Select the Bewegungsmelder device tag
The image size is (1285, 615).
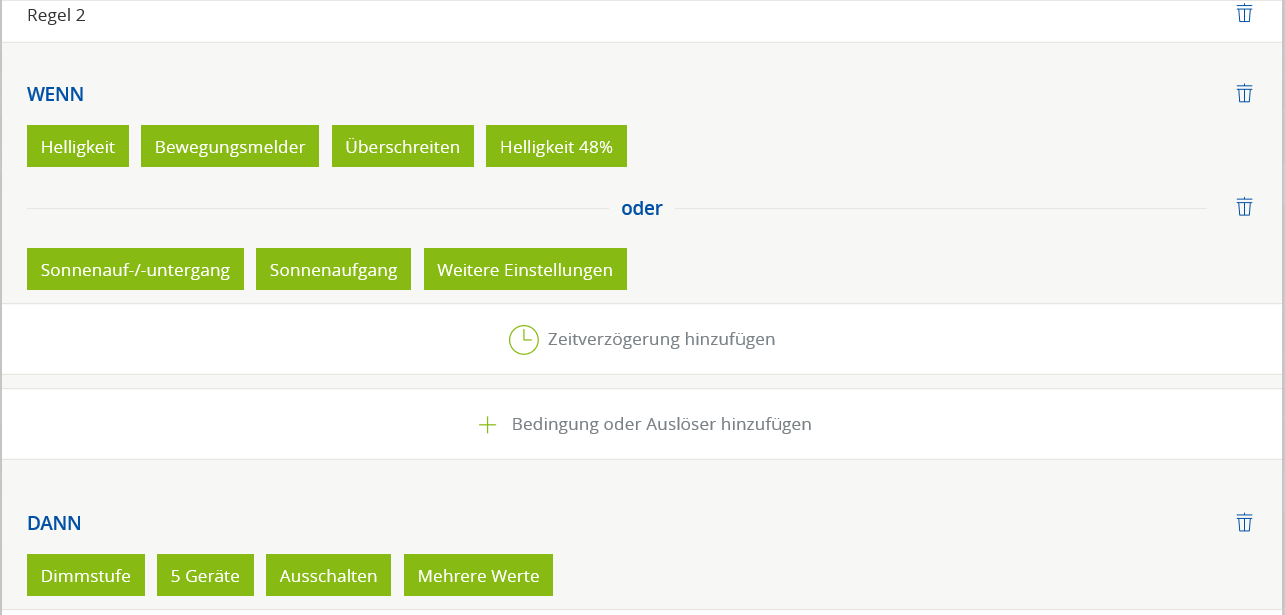(230, 147)
